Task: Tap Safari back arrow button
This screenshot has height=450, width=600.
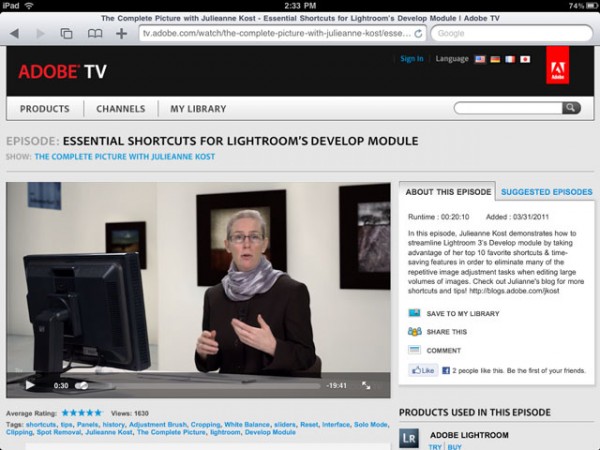Action: coord(14,33)
